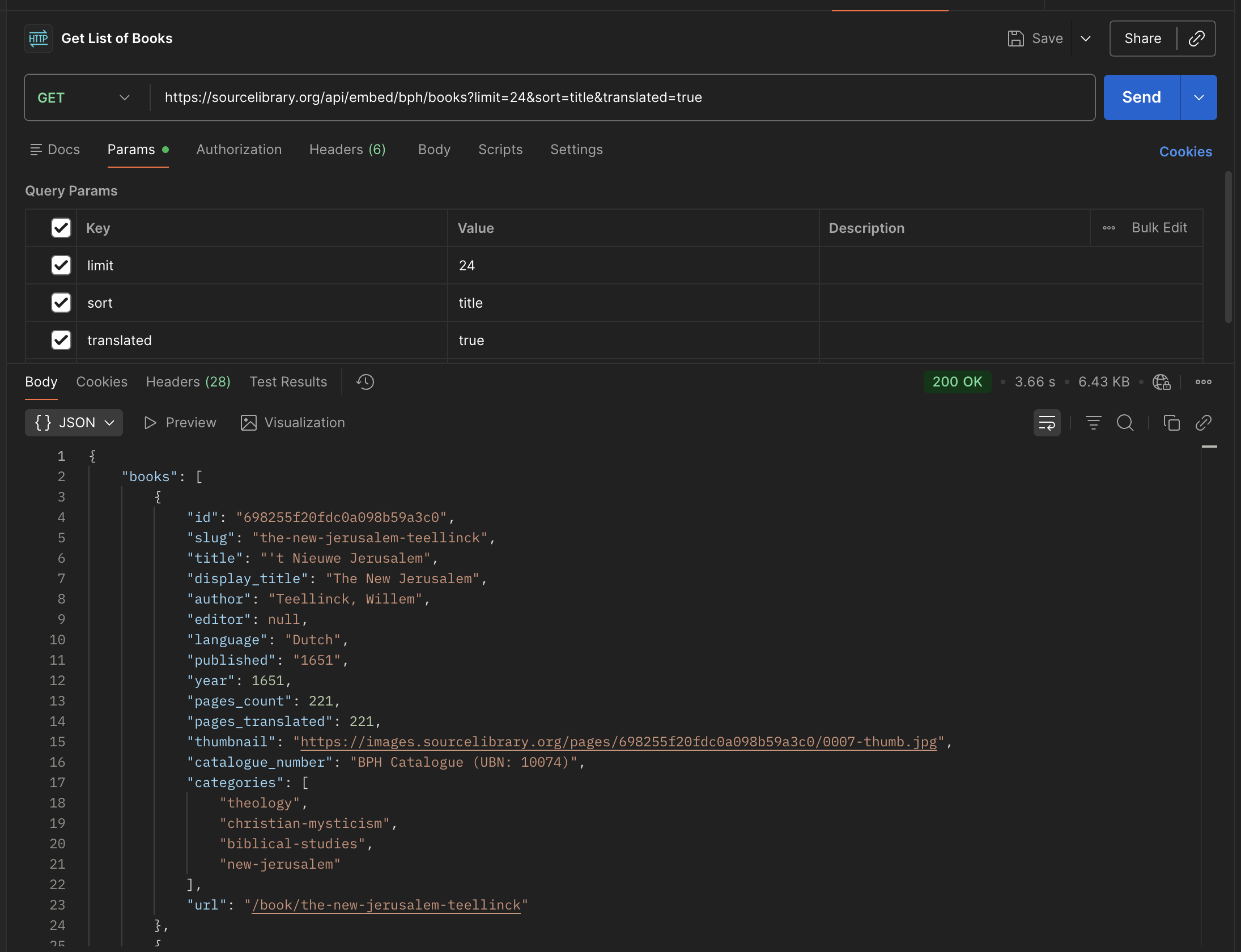Open the Docs panel icon
The width and height of the screenshot is (1241, 952).
pos(36,150)
